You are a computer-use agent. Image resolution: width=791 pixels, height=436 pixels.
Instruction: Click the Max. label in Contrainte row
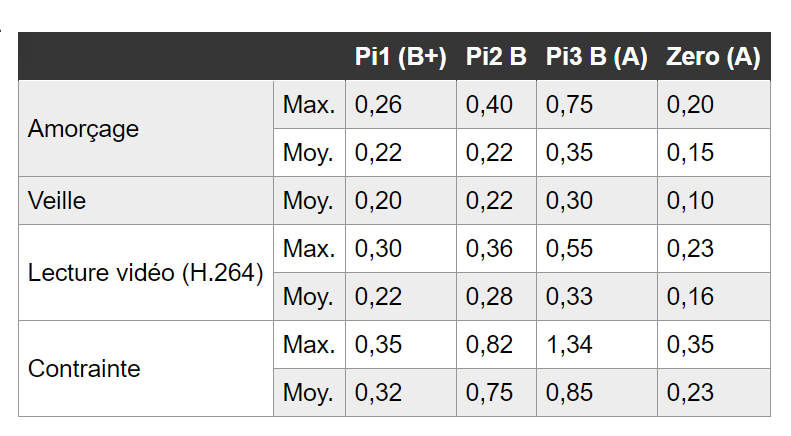[x=309, y=345]
